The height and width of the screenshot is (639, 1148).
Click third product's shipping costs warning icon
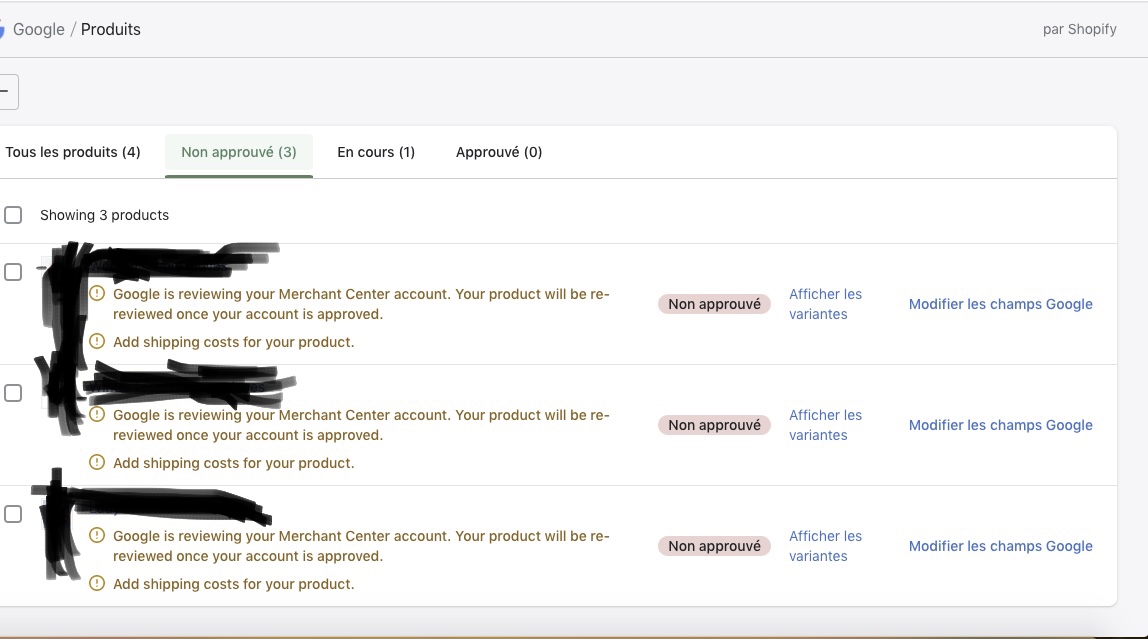97,584
